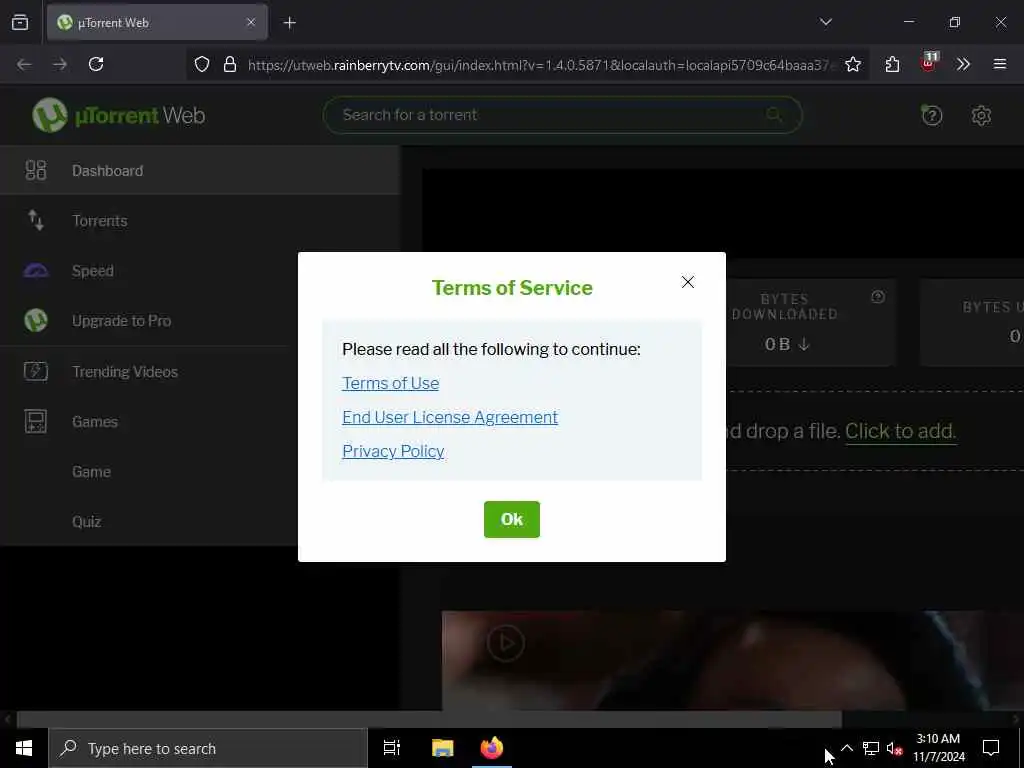Click the Games console icon
The height and width of the screenshot is (768, 1024).
coord(36,422)
